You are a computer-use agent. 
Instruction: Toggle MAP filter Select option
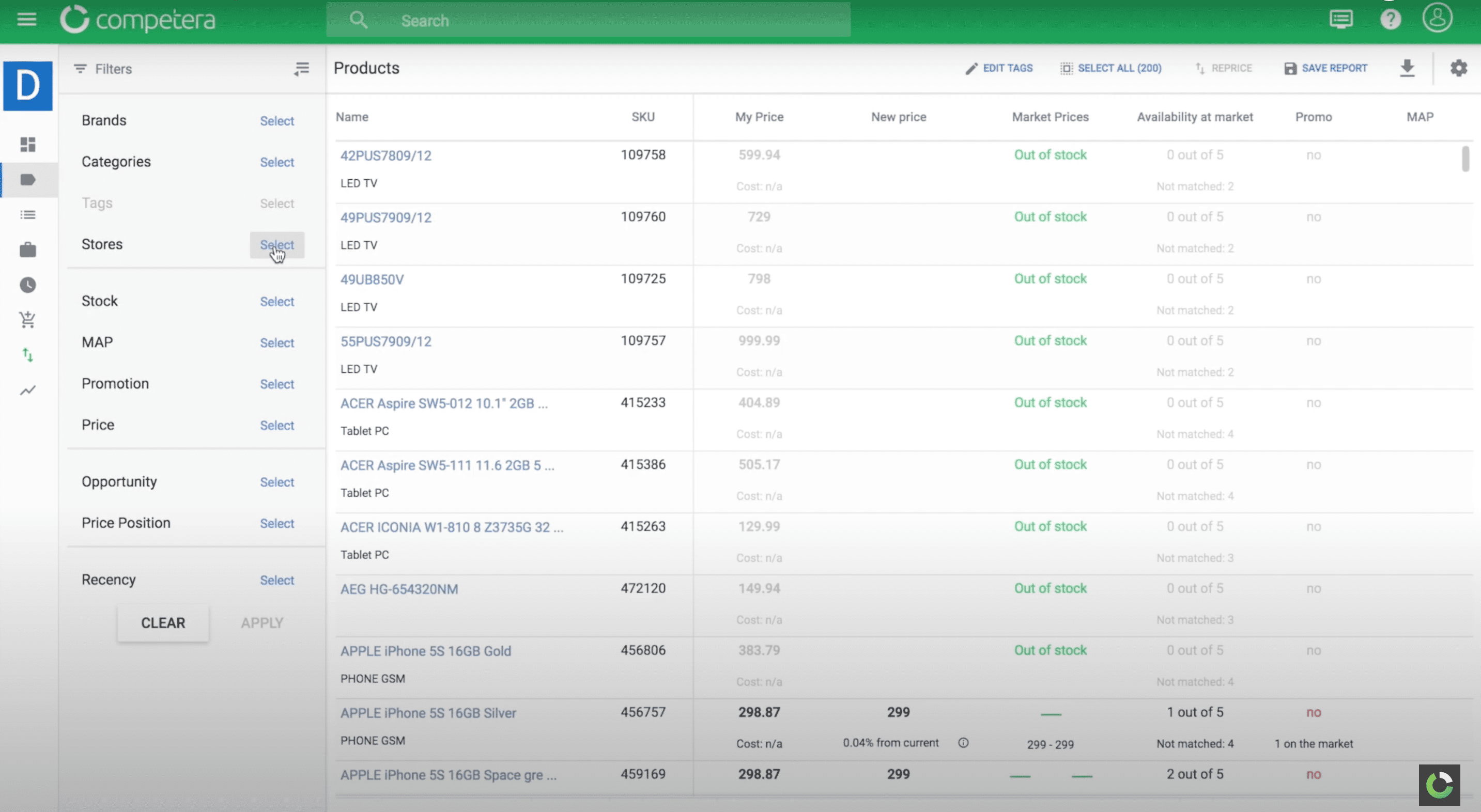(x=276, y=343)
